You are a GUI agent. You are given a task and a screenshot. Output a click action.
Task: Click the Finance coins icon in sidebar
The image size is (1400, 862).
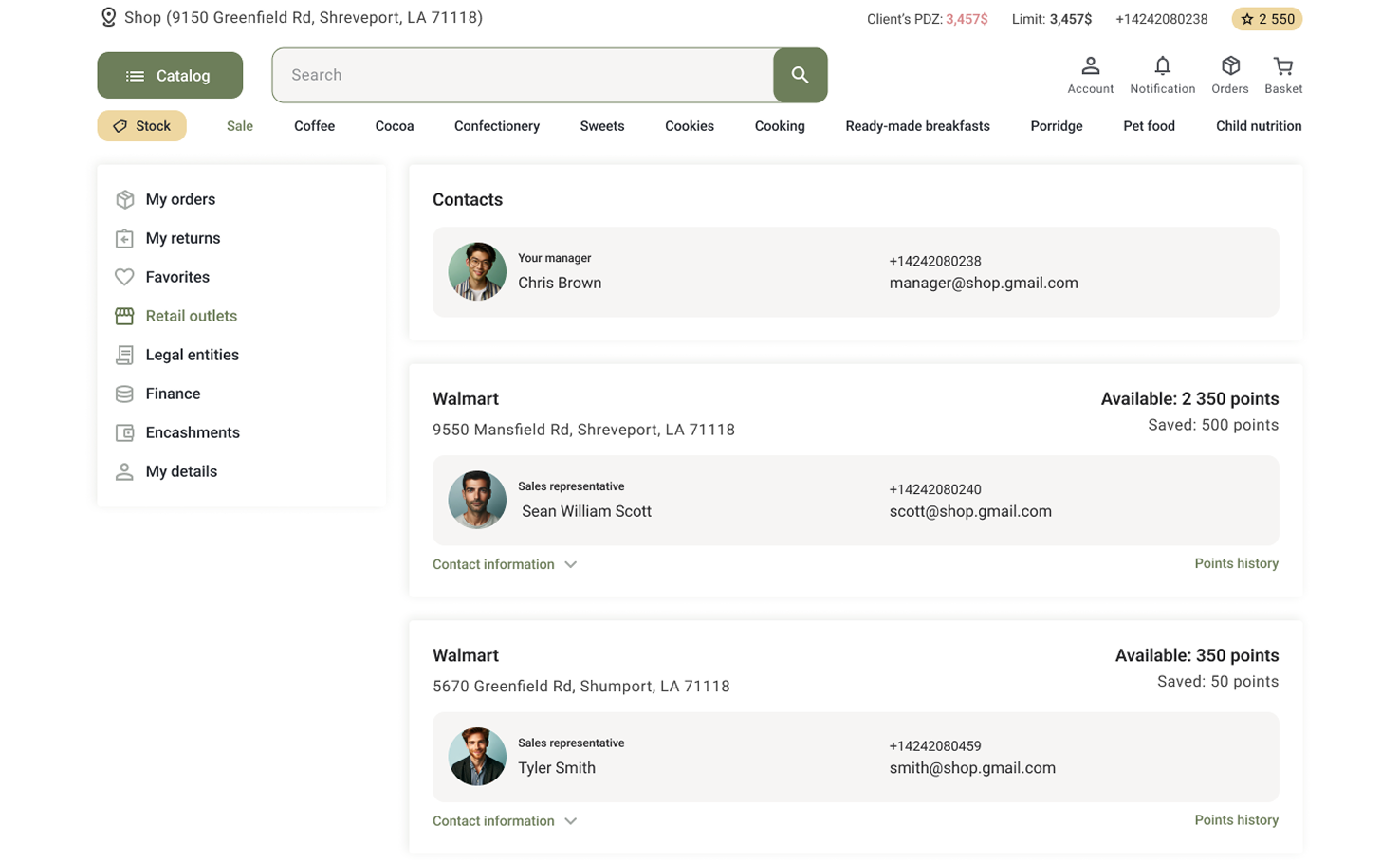point(124,394)
